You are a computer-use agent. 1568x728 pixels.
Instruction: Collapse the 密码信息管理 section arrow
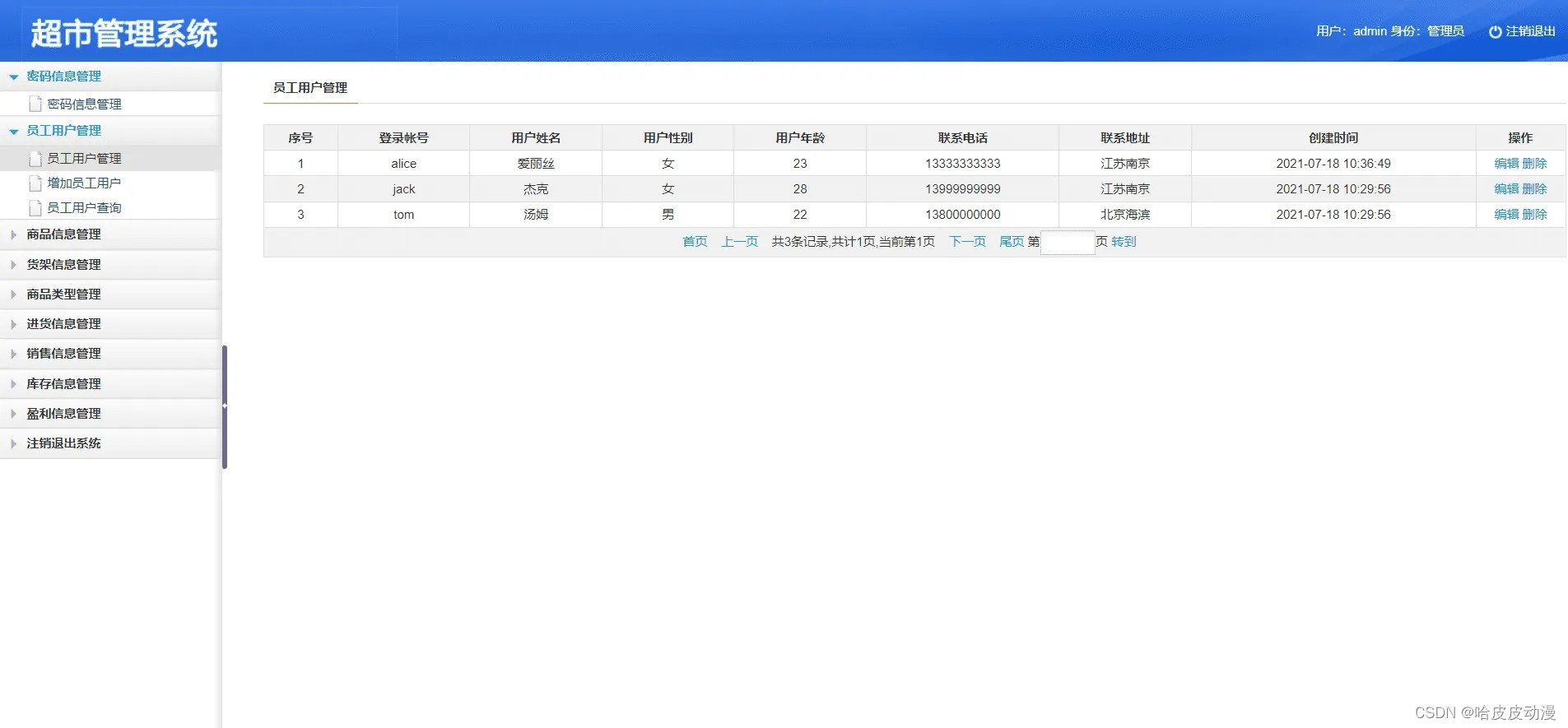[x=14, y=77]
